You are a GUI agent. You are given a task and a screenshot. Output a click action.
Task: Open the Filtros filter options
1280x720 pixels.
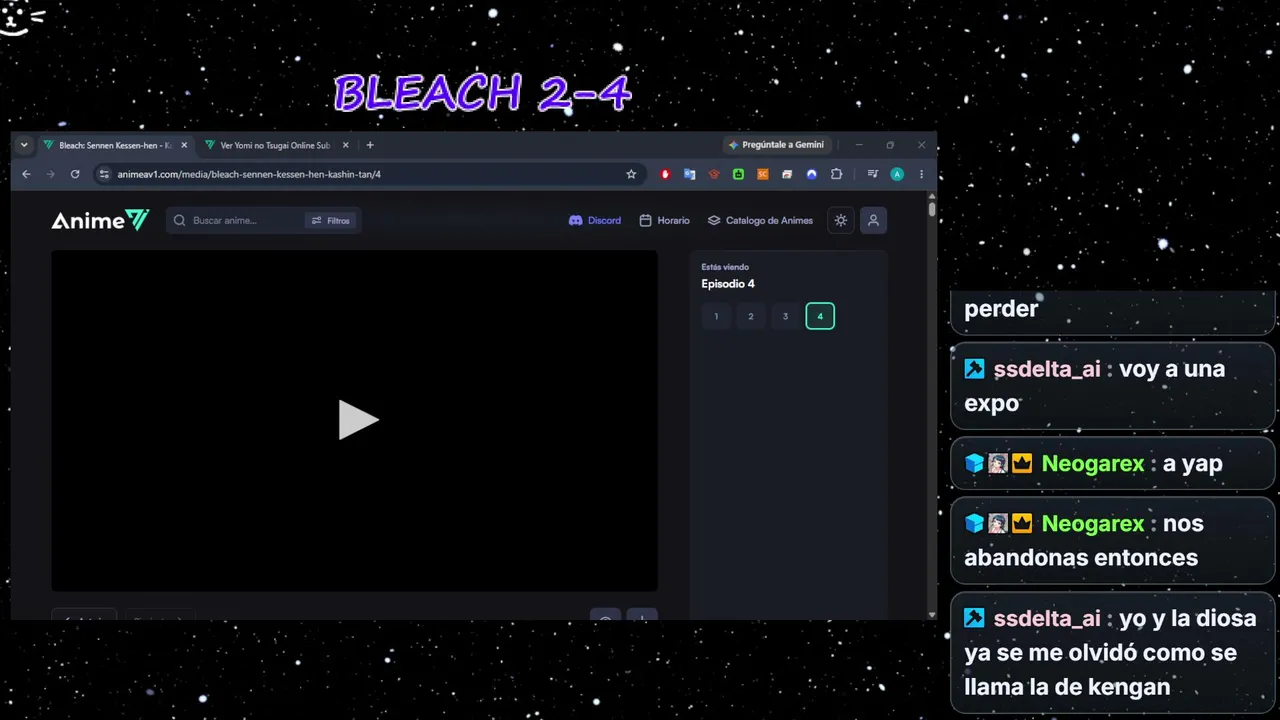[x=330, y=221]
